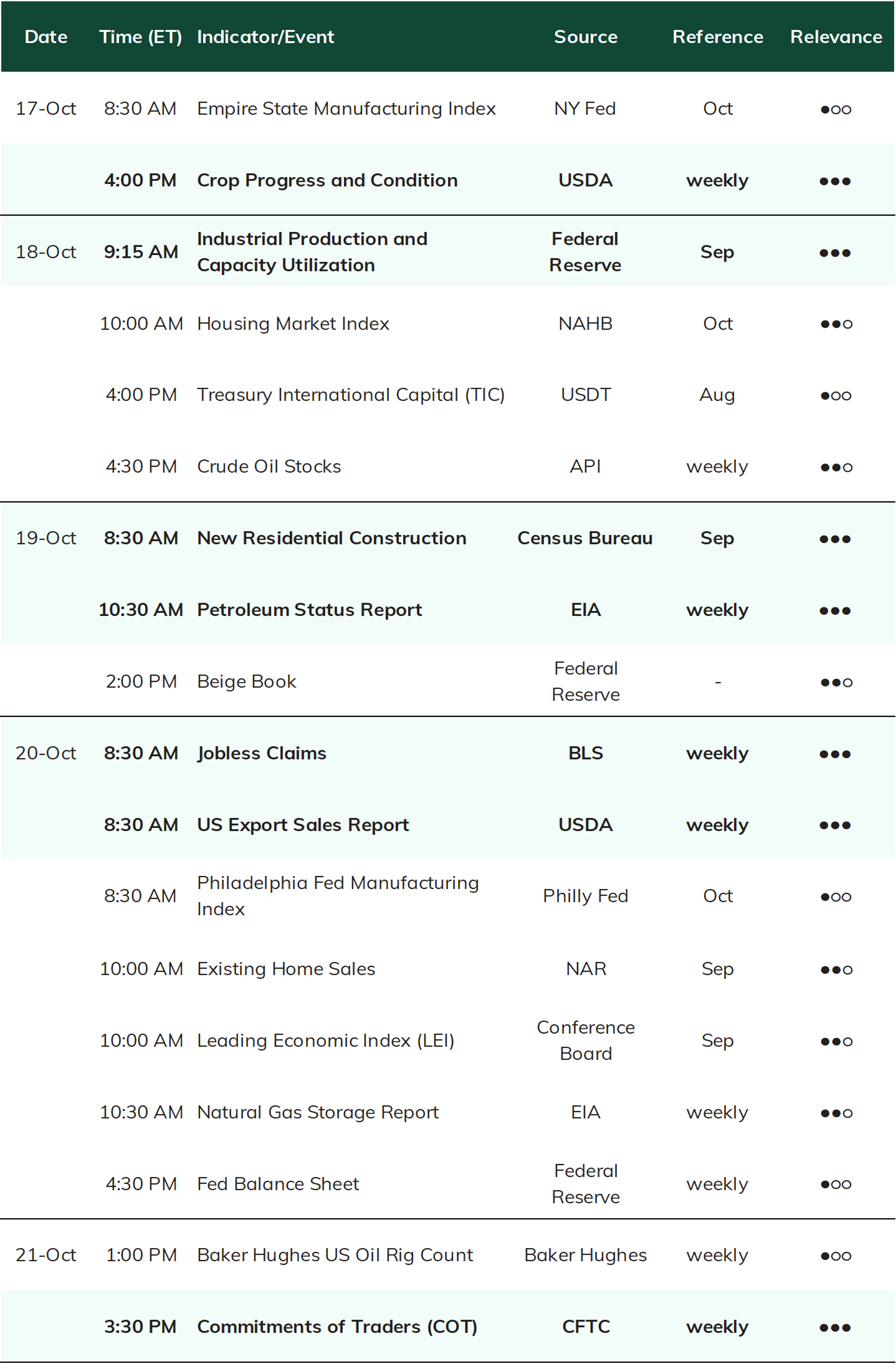Image resolution: width=896 pixels, height=1369 pixels.
Task: Select the 10:30 AM Natural Gas Storage Report
Action: point(318,1113)
